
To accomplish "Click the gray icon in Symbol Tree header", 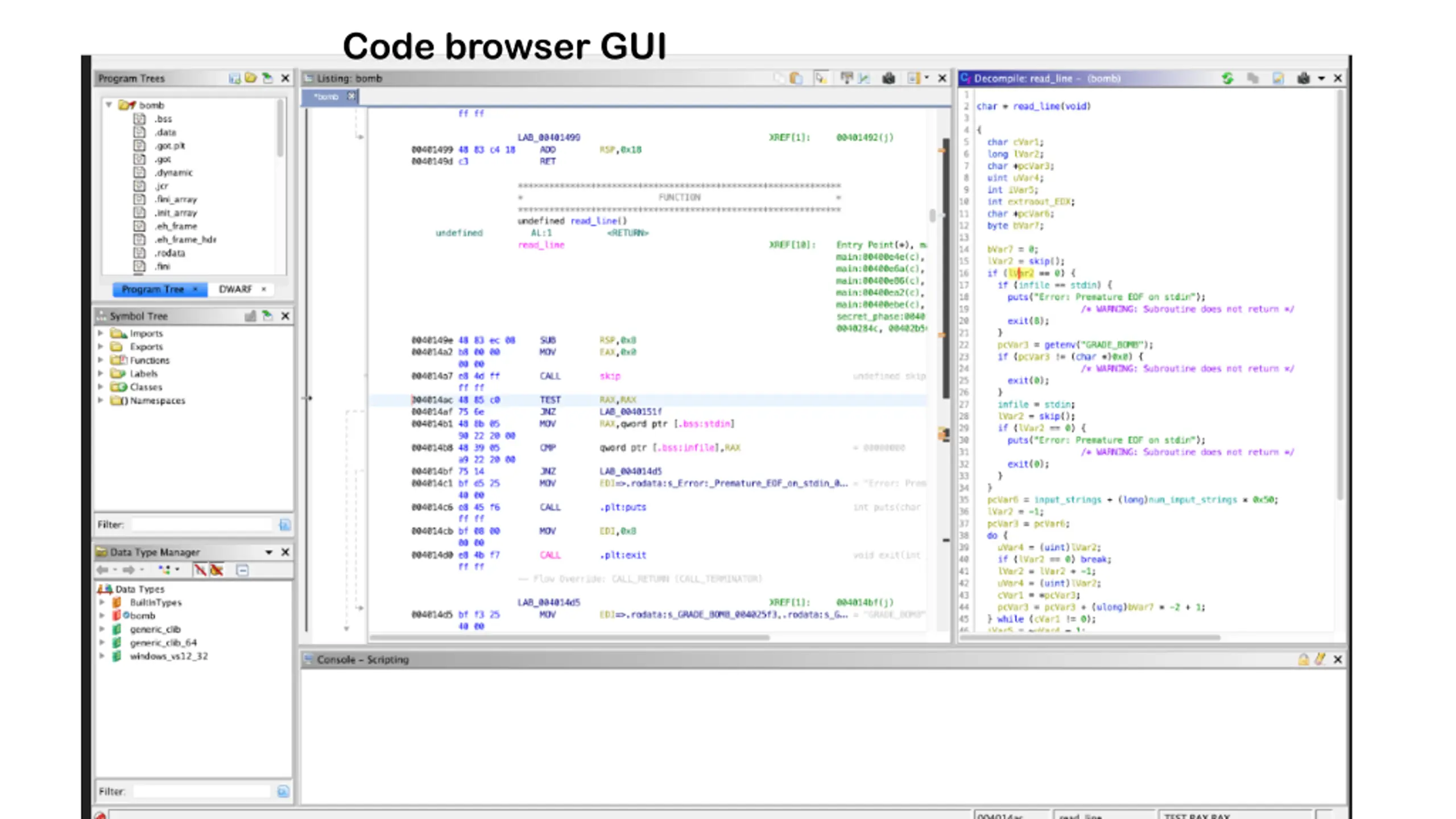I will (x=250, y=316).
